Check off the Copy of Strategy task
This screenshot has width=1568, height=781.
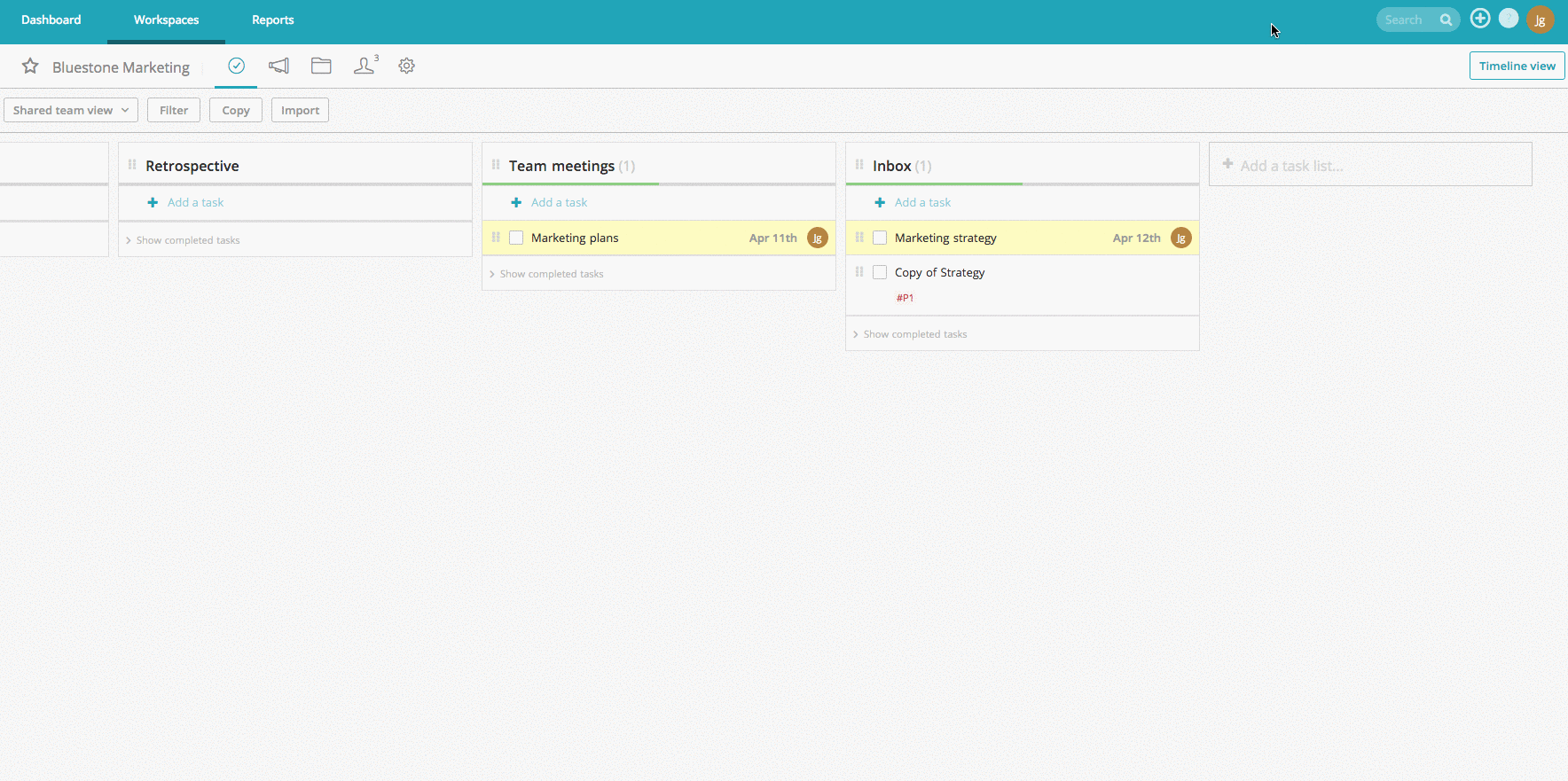[880, 272]
